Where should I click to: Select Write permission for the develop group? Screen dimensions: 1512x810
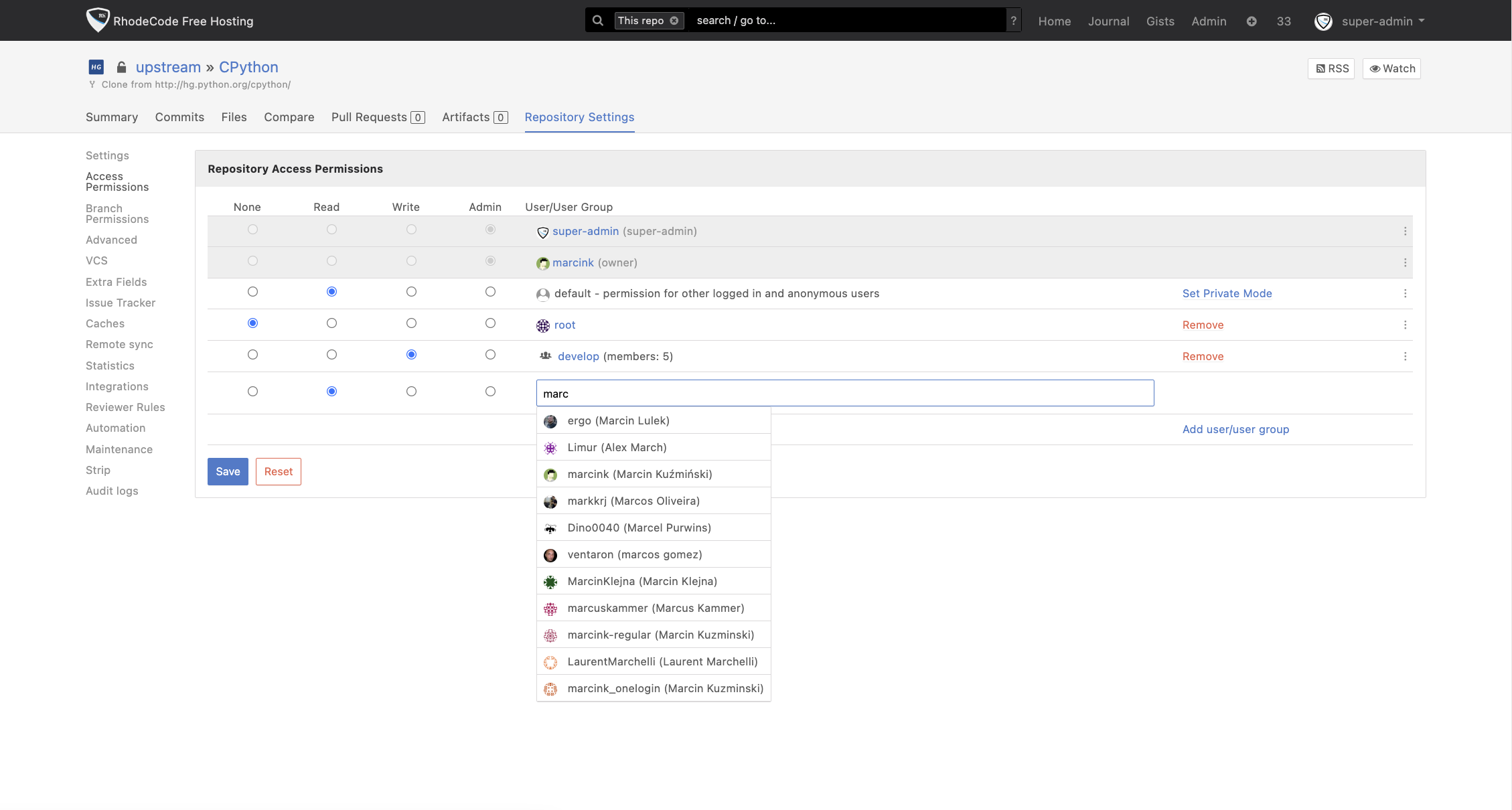pyautogui.click(x=411, y=354)
